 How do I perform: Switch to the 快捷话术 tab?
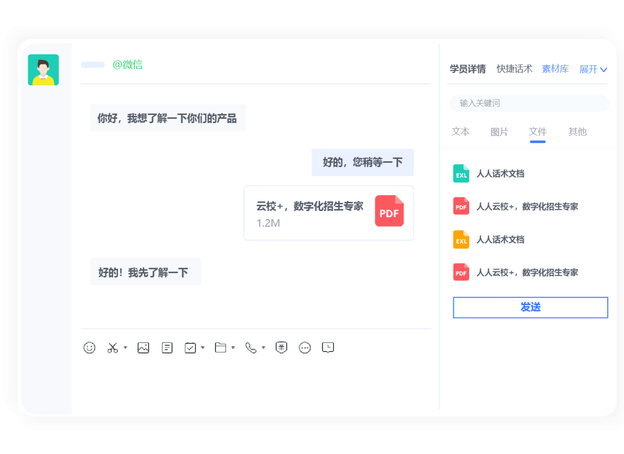514,69
